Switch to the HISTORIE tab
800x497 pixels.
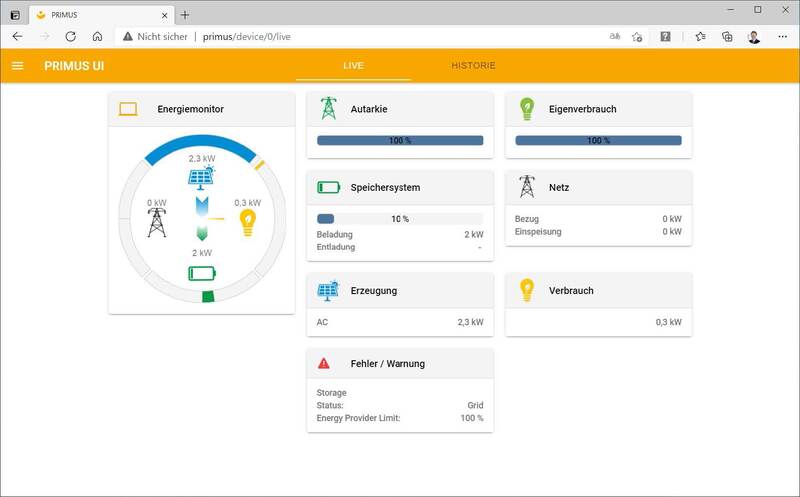[x=473, y=66]
